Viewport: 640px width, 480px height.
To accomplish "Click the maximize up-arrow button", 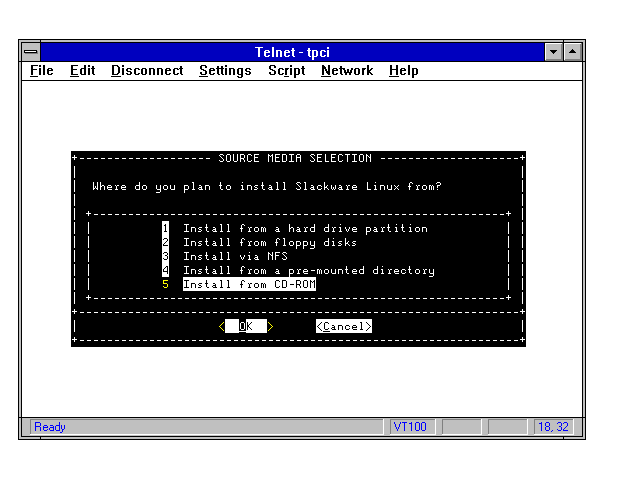I will click(x=572, y=51).
